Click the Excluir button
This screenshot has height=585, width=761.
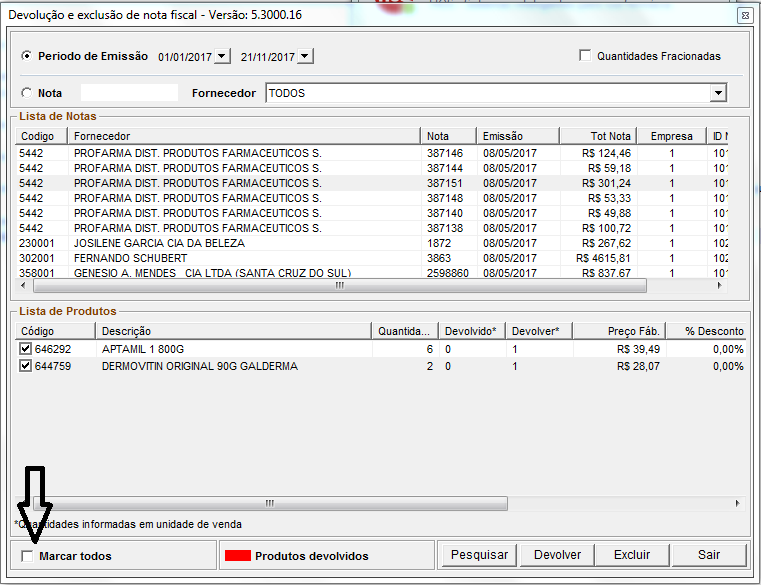click(632, 555)
